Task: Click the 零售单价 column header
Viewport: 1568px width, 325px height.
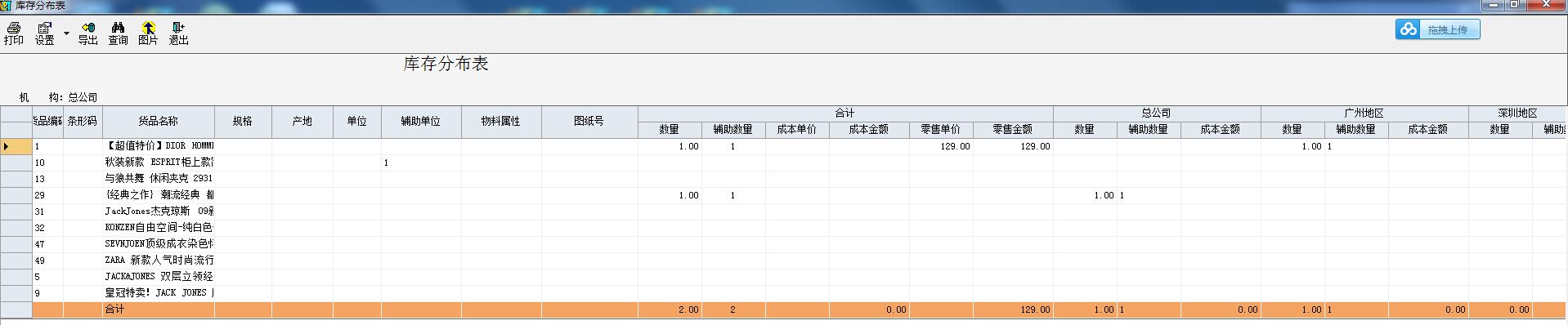Action: point(941,129)
